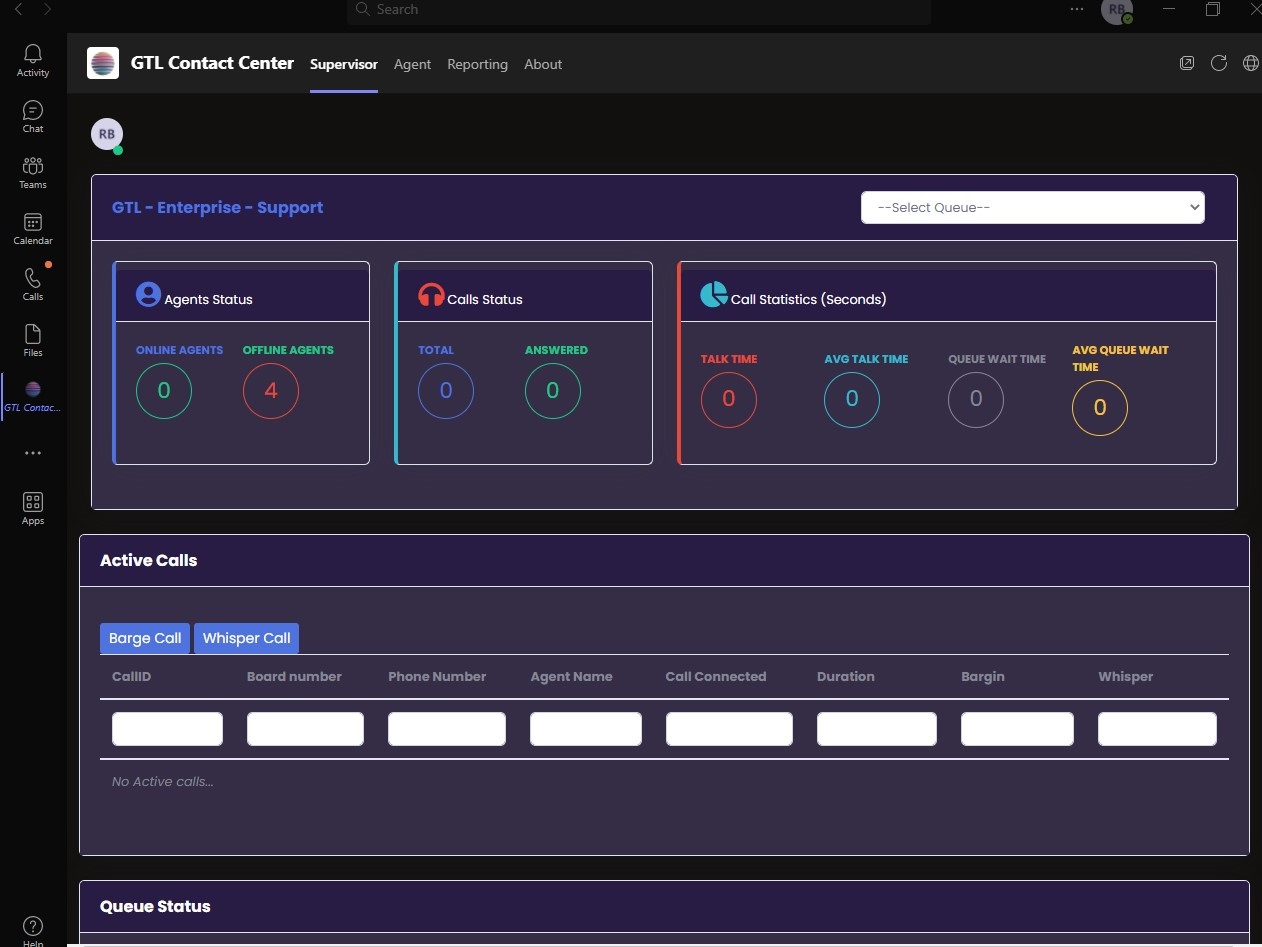1262x947 pixels.
Task: Click the Apps grid icon
Action: 33,507
